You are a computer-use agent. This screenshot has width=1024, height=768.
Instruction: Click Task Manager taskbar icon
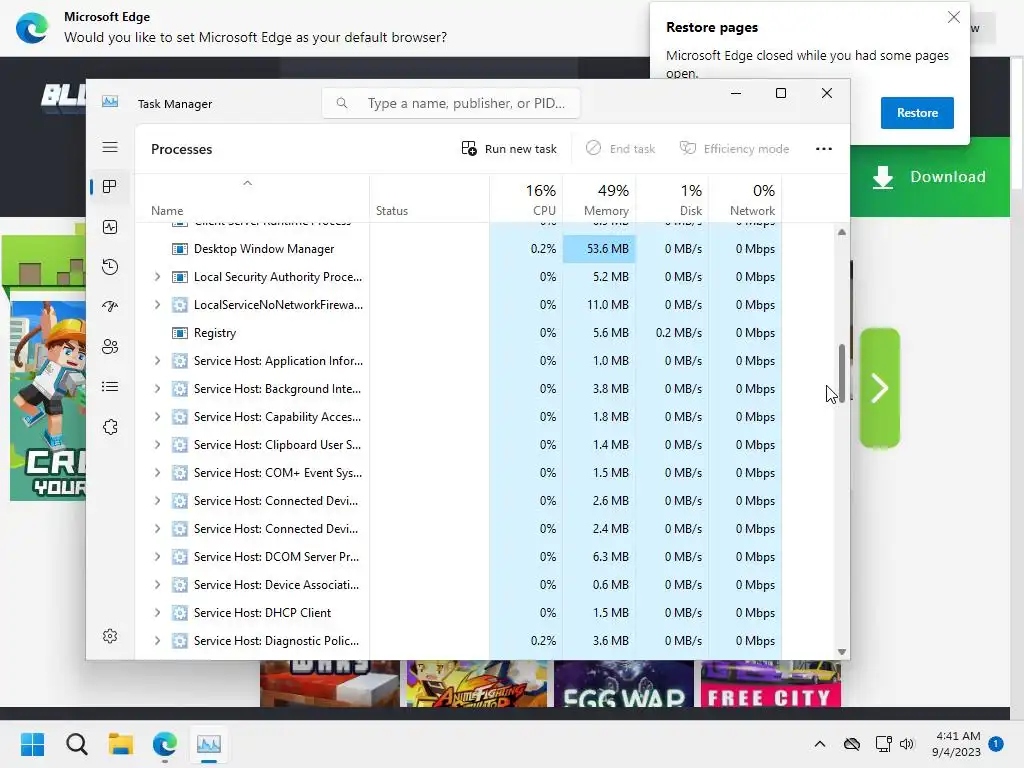point(209,744)
